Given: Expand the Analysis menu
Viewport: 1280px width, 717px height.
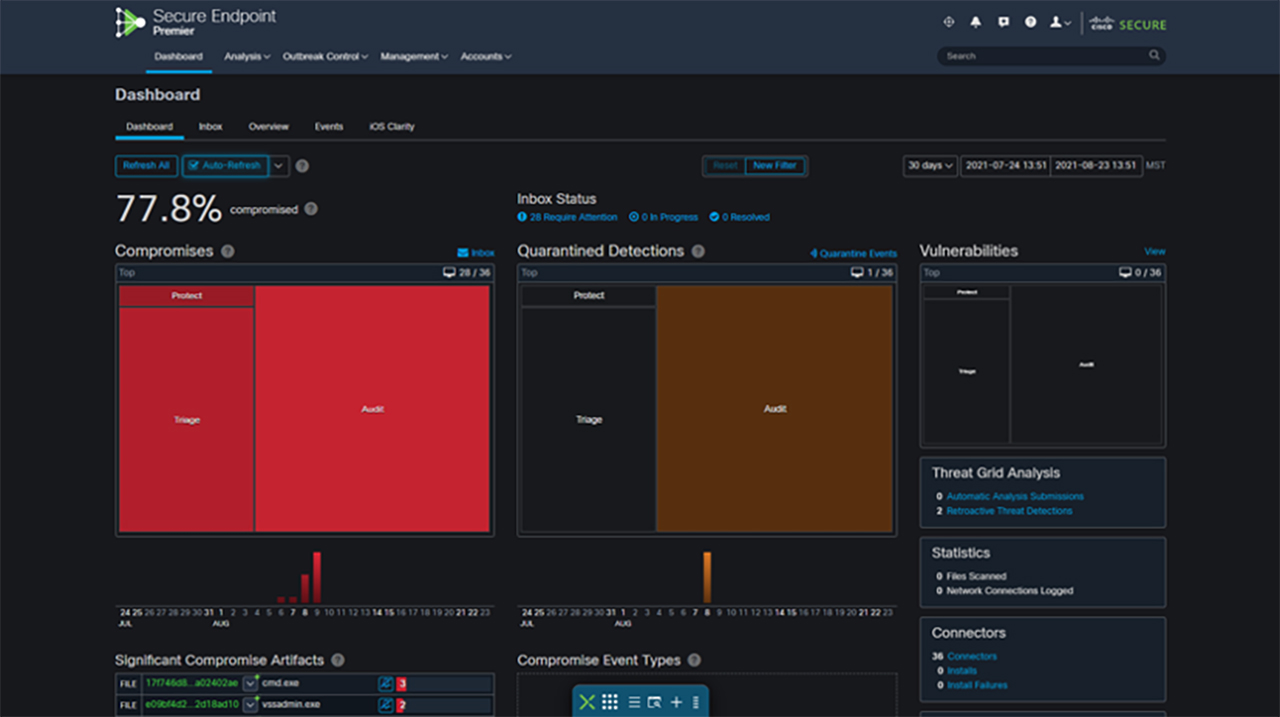Looking at the screenshot, I should pos(247,57).
